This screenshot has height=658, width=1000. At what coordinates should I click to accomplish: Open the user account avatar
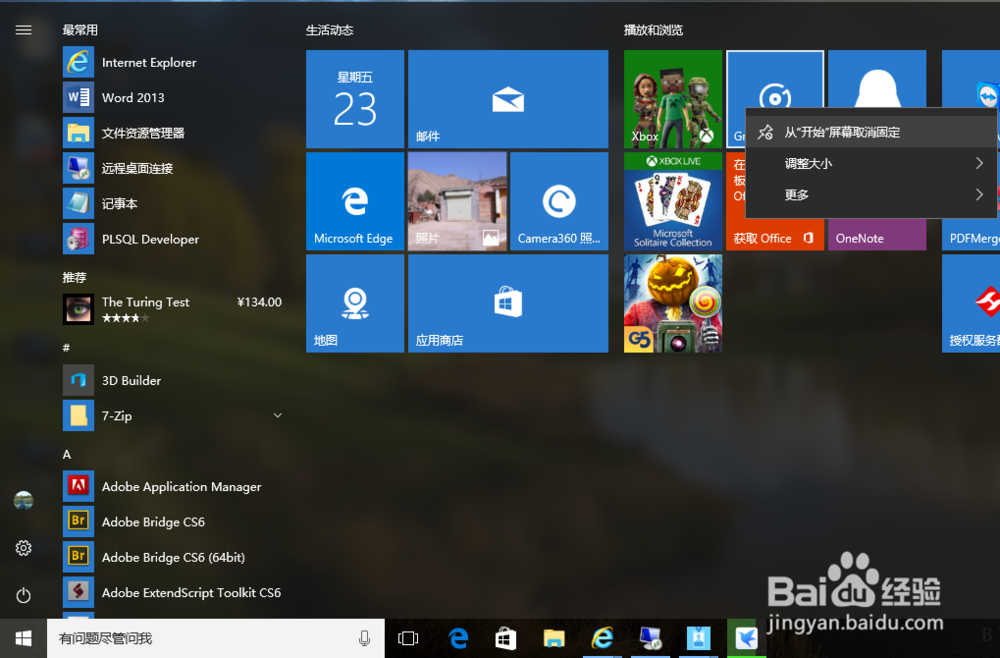24,501
